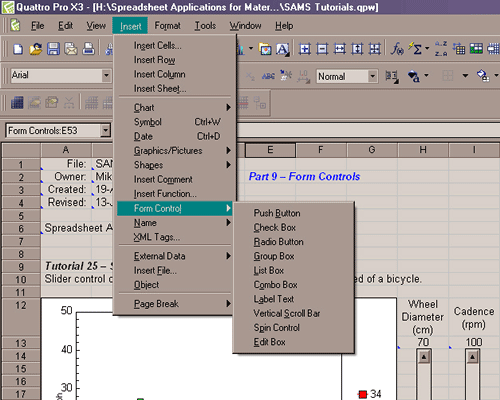Select Combo Box form control
Viewport: 500px width, 400px height.
pos(293,285)
